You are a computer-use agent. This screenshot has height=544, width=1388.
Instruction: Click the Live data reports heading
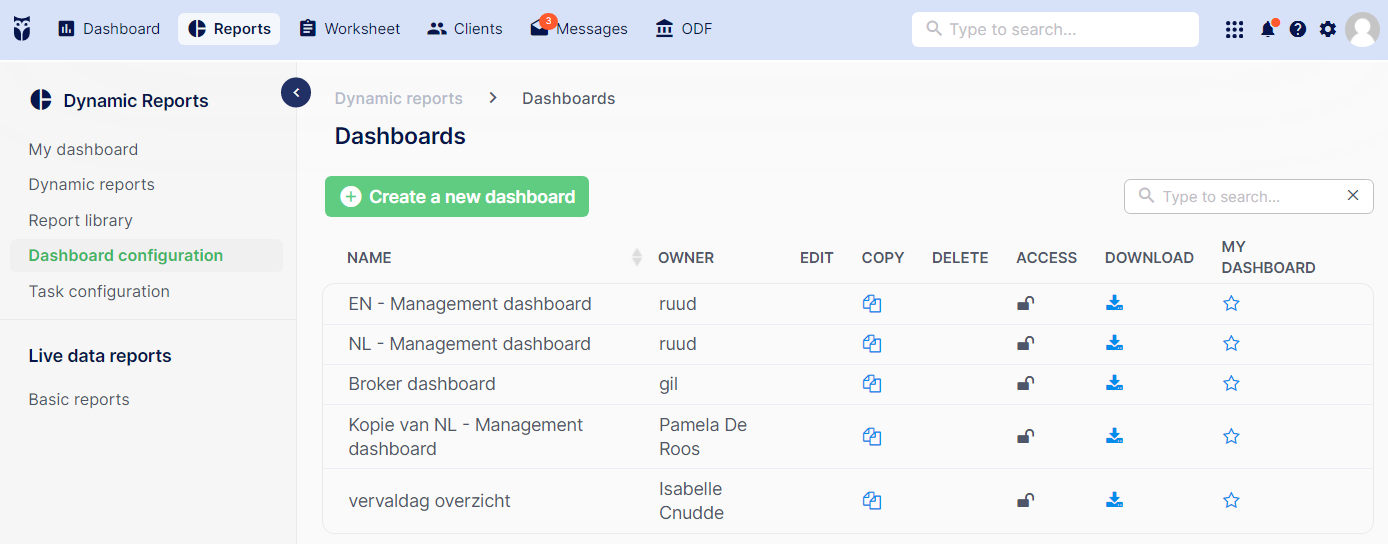click(100, 356)
